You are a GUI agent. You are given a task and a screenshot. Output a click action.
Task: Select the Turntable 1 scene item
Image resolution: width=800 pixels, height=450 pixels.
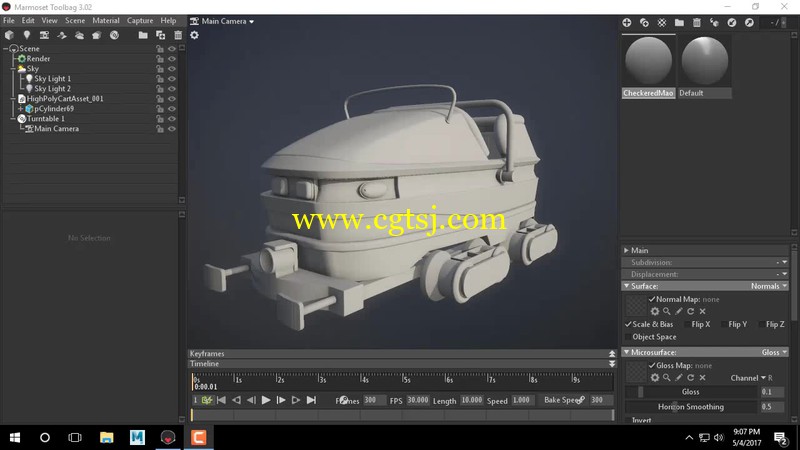pos(45,118)
